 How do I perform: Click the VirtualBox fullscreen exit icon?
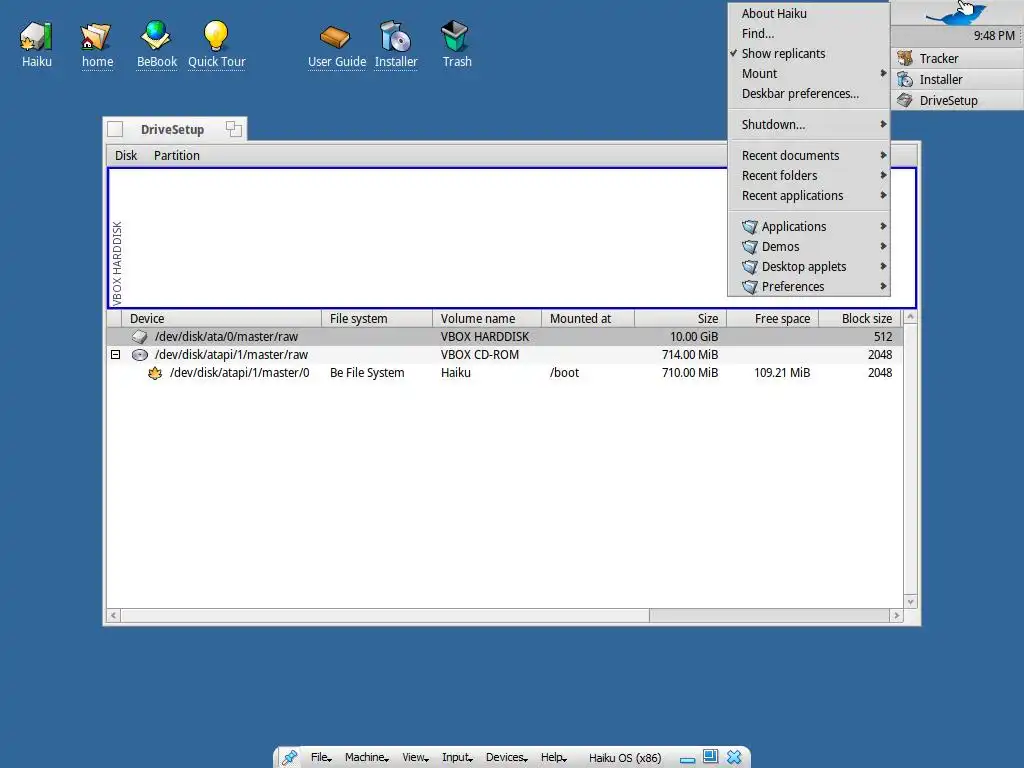click(711, 756)
